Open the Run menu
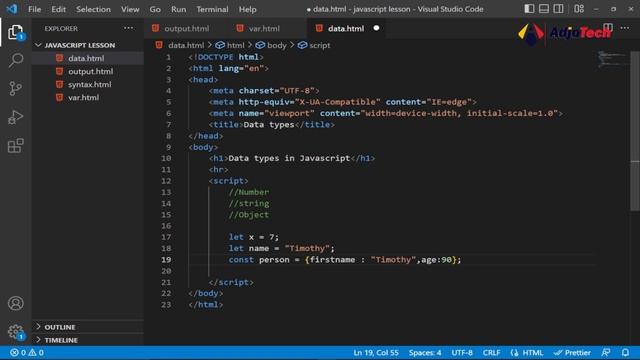The width and height of the screenshot is (640, 360). tap(178, 9)
